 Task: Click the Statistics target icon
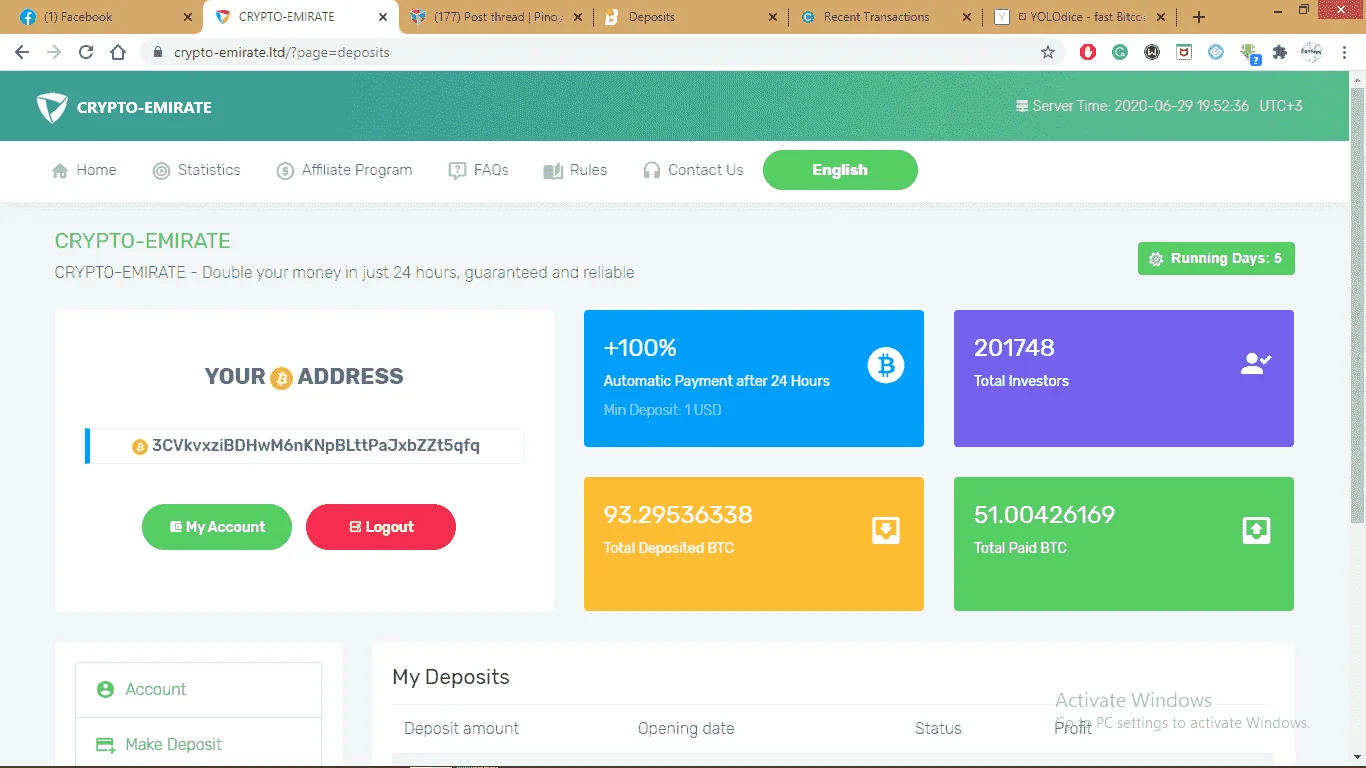tap(161, 171)
